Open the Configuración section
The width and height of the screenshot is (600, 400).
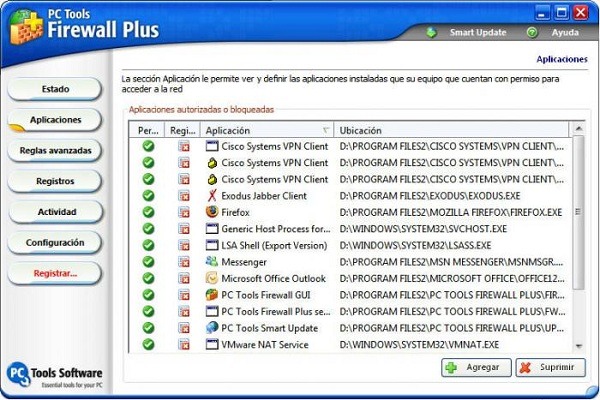(x=55, y=242)
